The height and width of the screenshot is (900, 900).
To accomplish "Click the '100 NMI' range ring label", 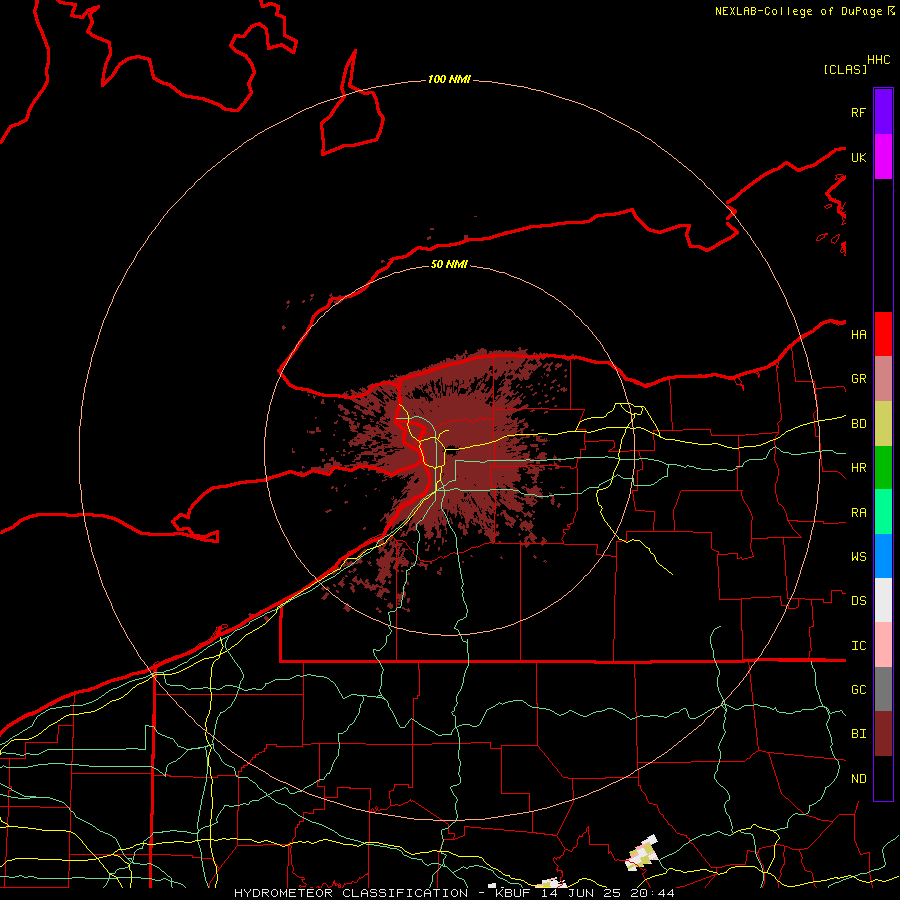I will point(449,79).
